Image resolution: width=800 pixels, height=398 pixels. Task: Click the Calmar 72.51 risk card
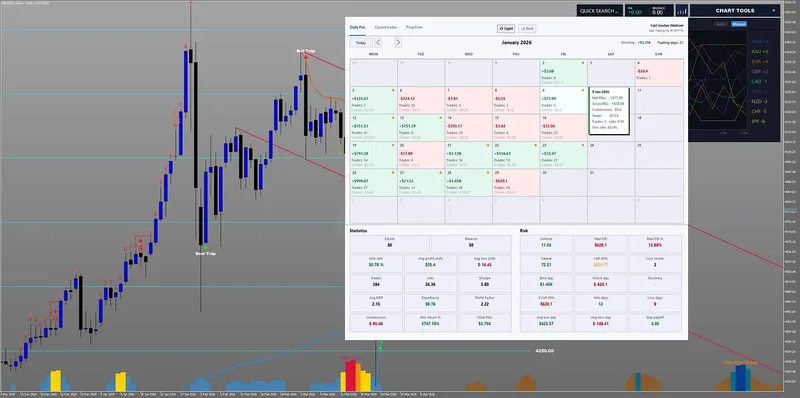[546, 264]
